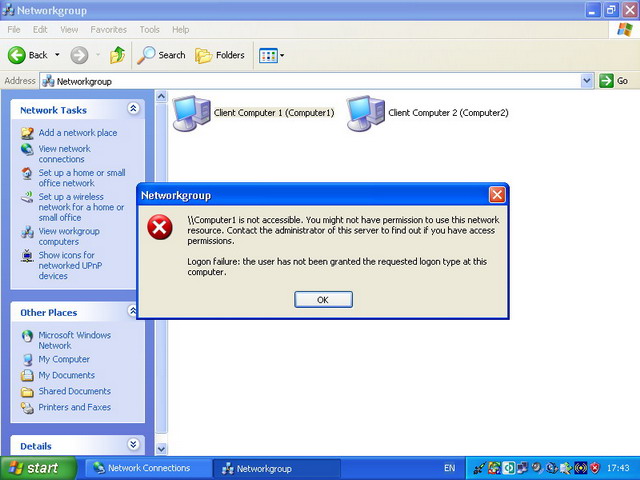This screenshot has width=640, height=480.
Task: Expand the Address bar dropdown
Action: 587,81
